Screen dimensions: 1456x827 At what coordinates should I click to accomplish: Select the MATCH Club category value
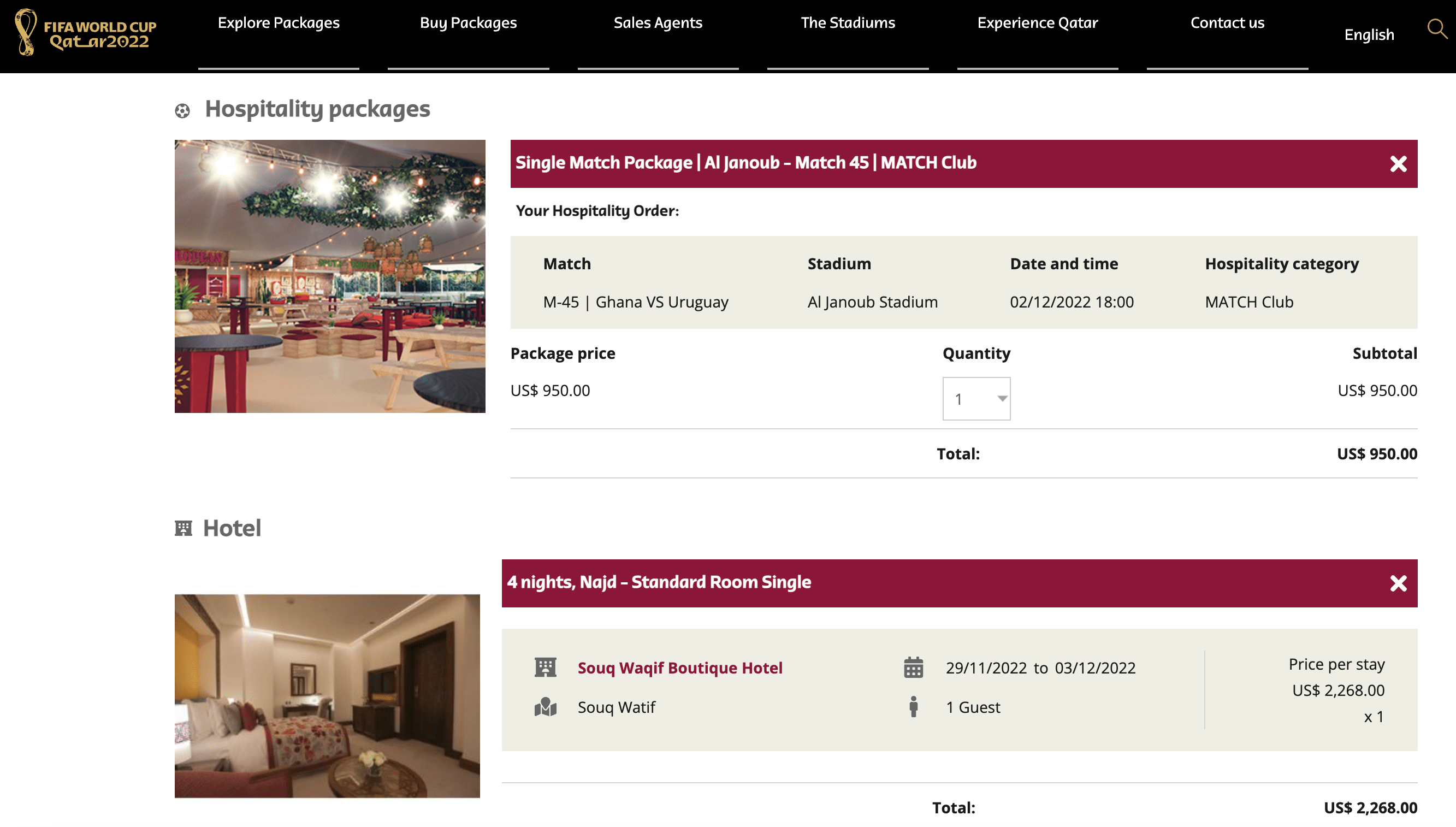point(1248,302)
